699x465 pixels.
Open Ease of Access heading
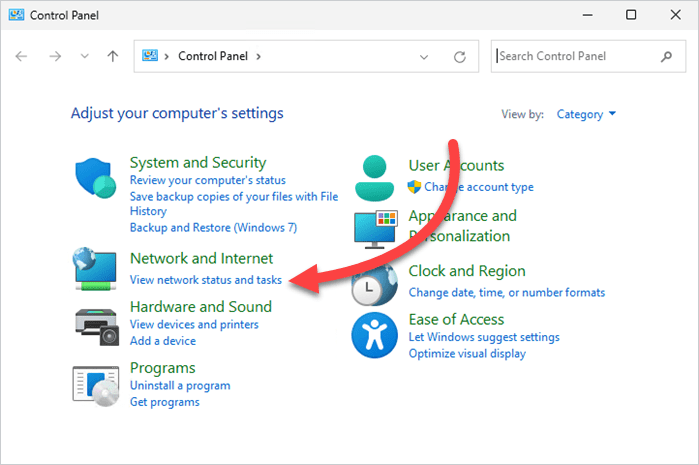[456, 320]
